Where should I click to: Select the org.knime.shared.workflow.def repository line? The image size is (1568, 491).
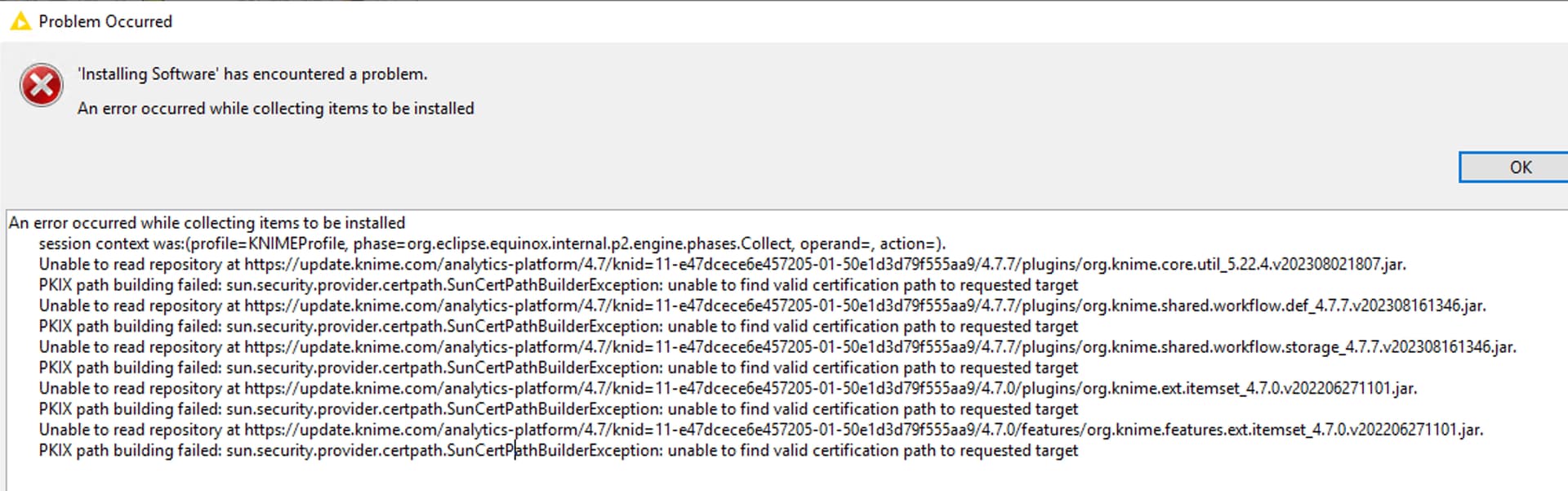click(x=761, y=306)
